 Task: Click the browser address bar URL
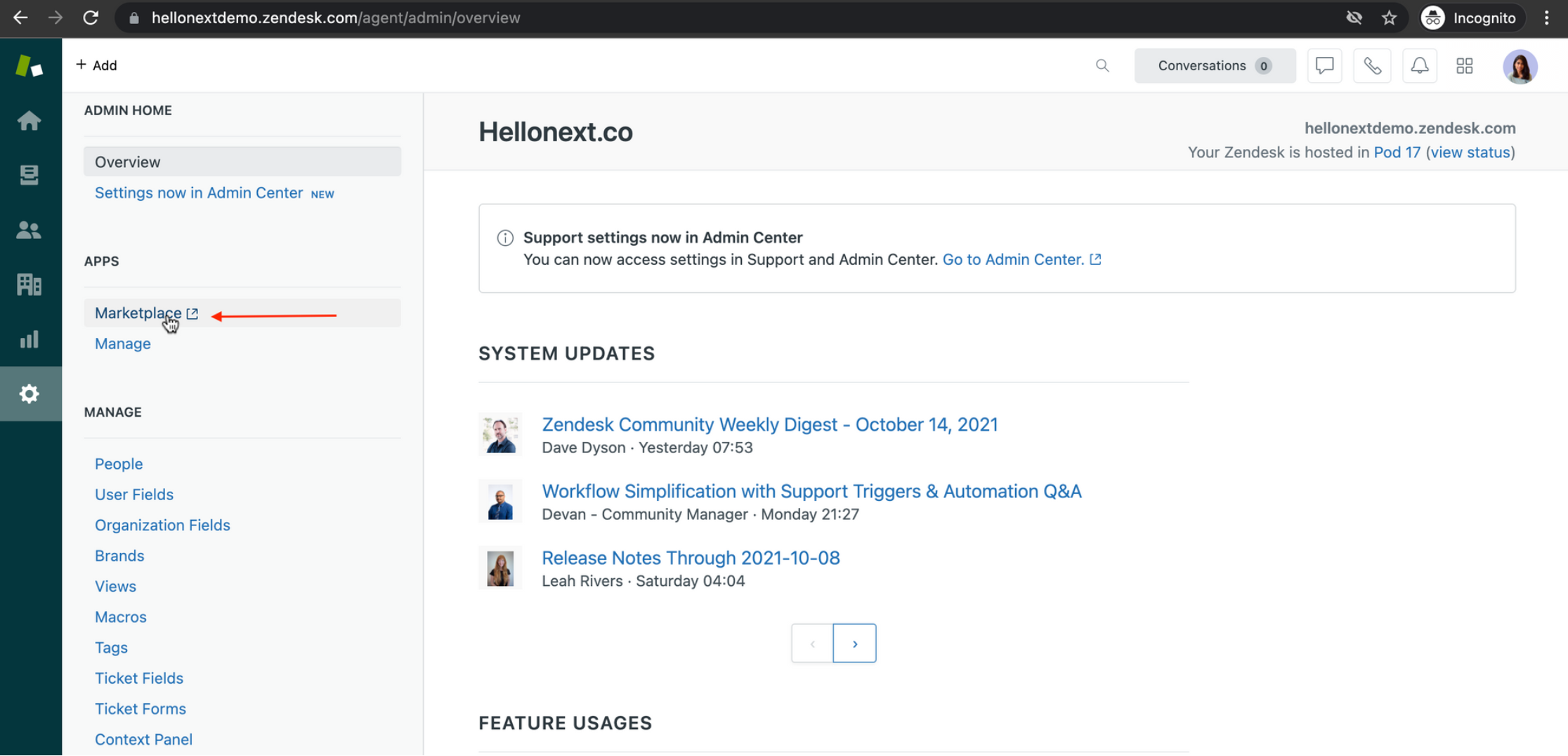(x=336, y=18)
